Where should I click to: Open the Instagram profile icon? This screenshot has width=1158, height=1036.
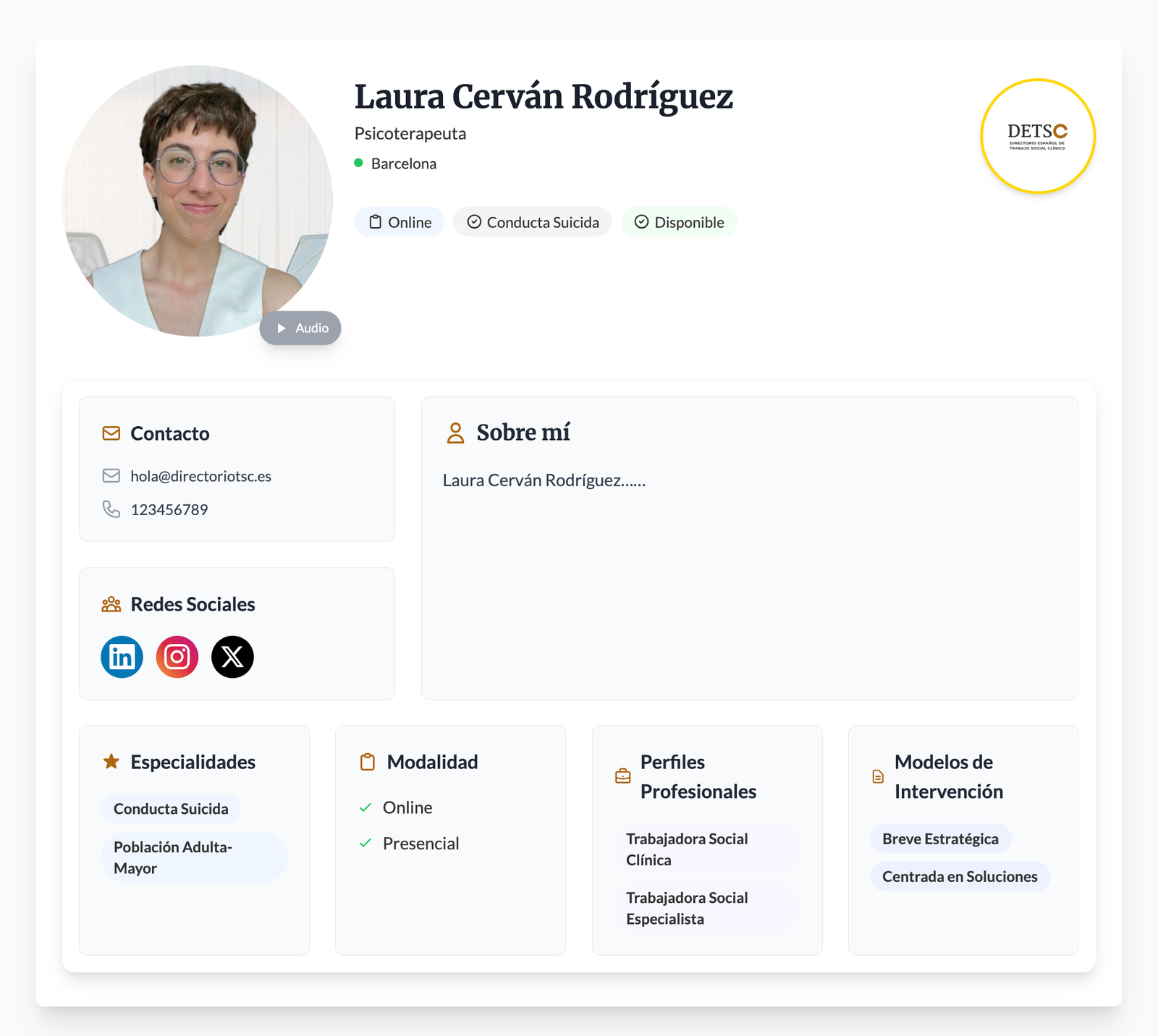point(177,657)
